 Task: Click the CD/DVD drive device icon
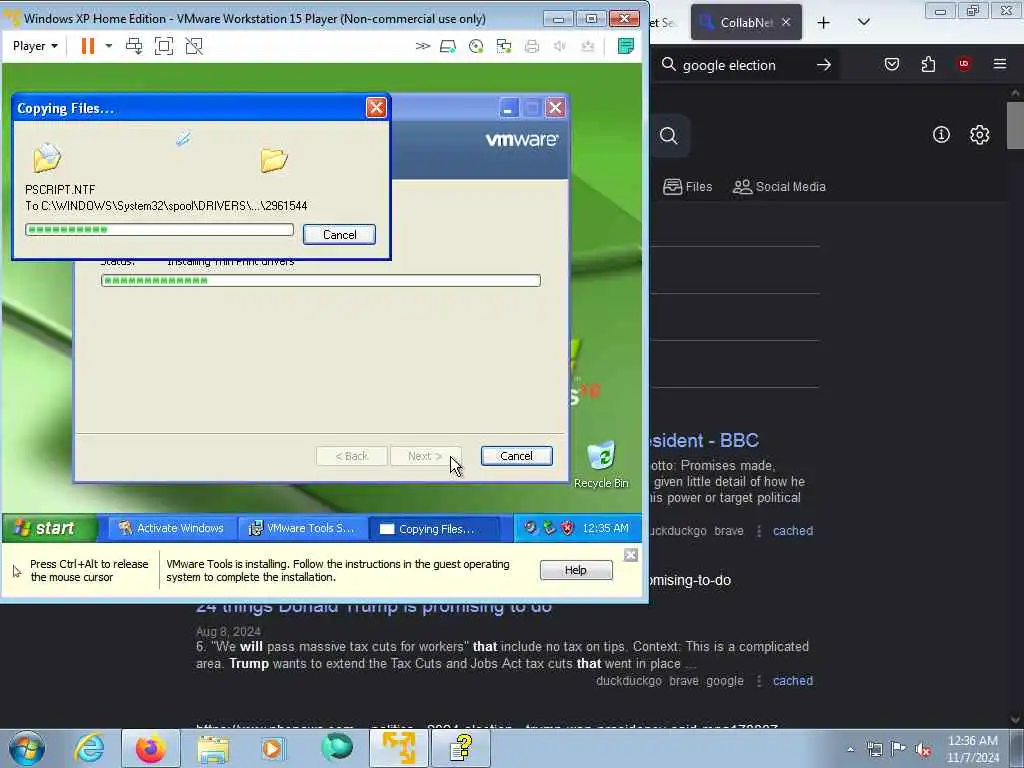[x=476, y=46]
